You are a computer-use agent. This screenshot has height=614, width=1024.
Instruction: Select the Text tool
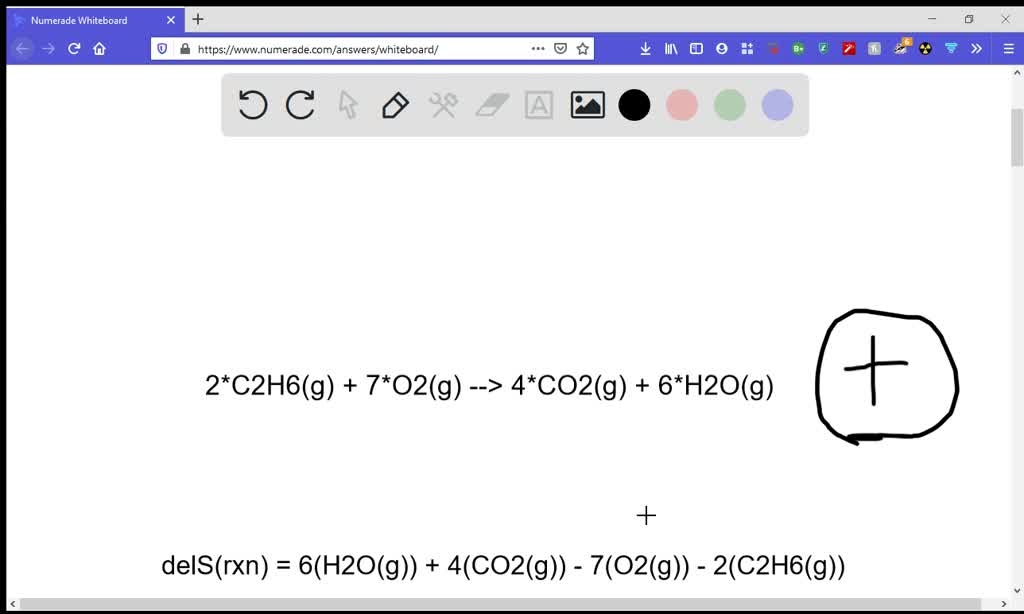click(539, 104)
